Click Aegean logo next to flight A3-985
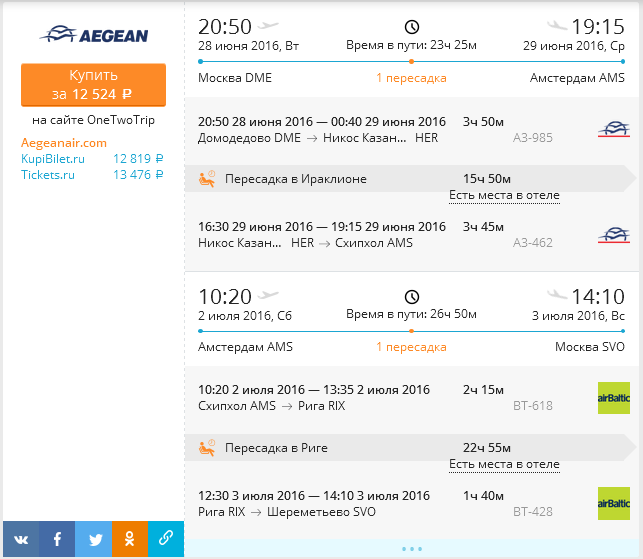 [613, 129]
